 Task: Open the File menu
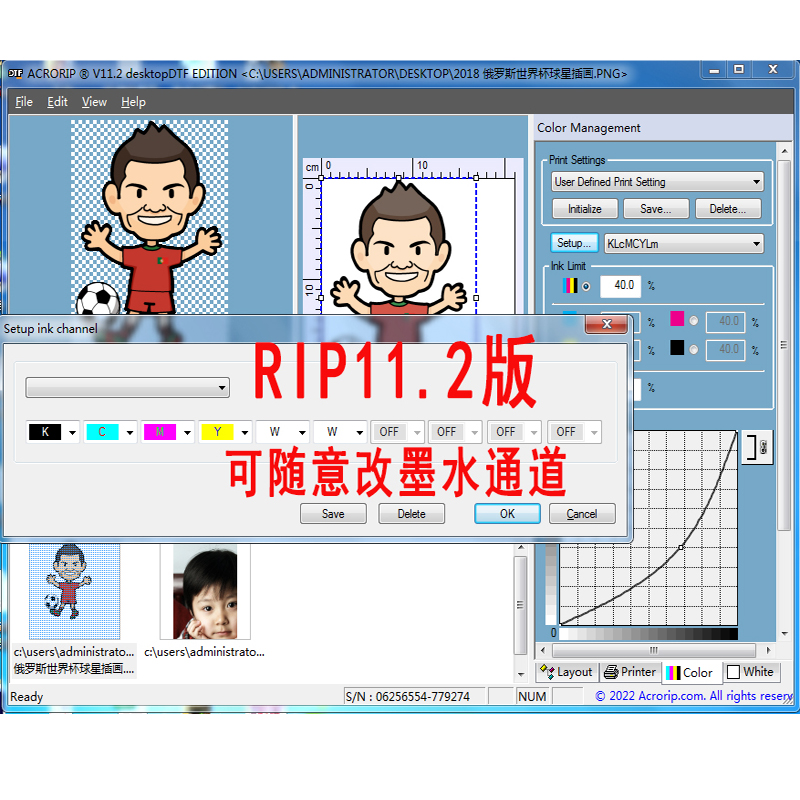click(x=23, y=102)
